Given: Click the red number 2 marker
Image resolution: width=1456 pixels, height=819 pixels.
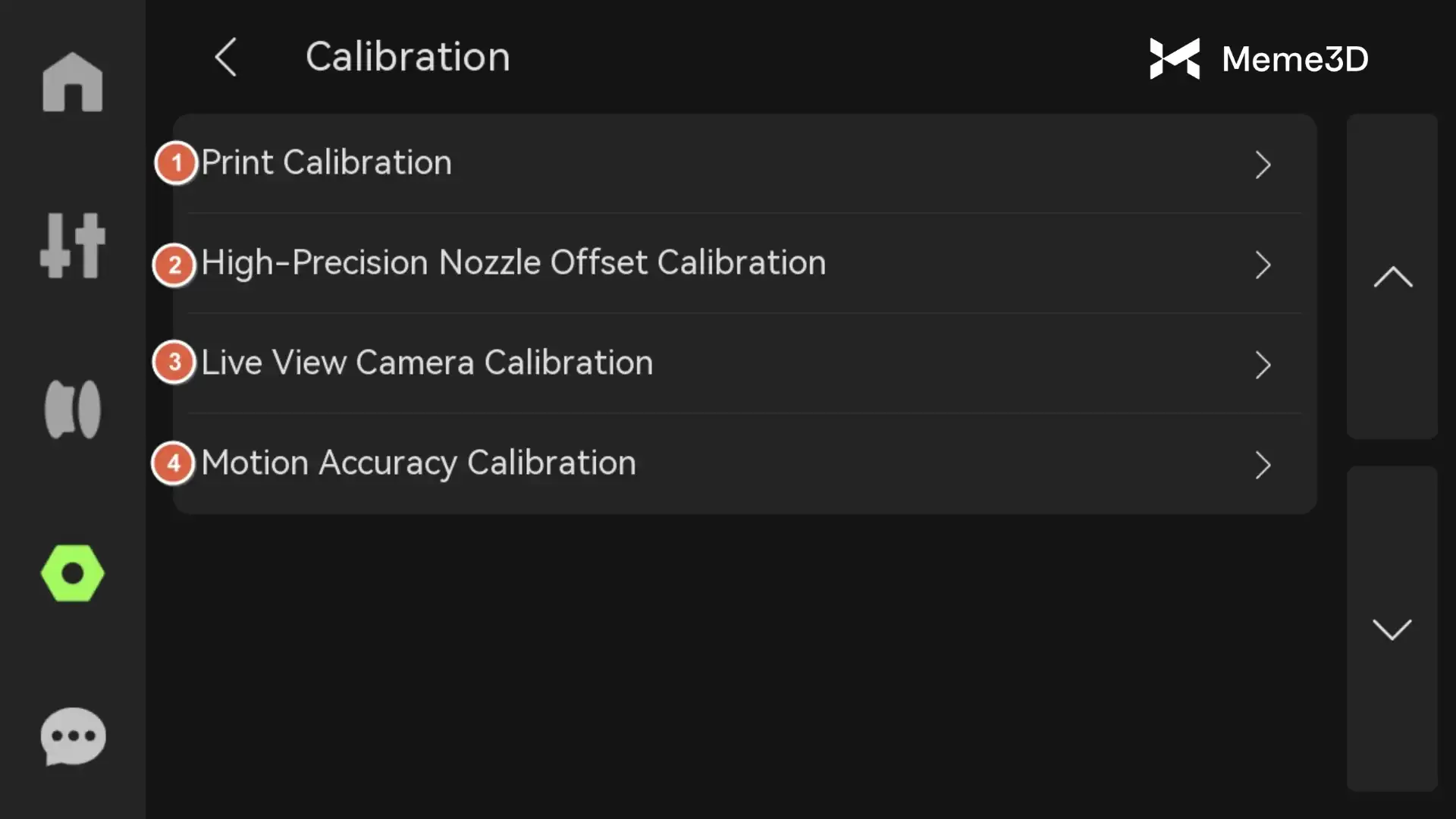Looking at the screenshot, I should (x=174, y=265).
